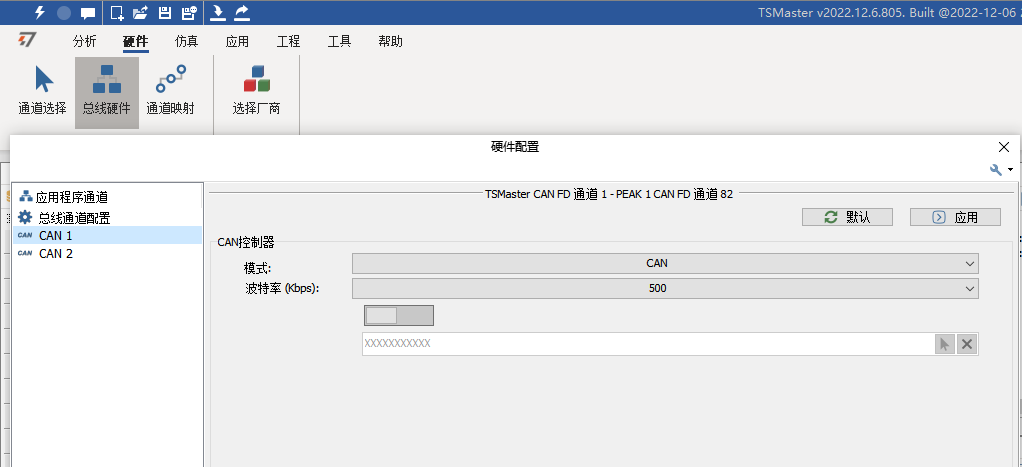The width and height of the screenshot is (1022, 467).
Task: Expand the 波特率 500 Kbps dropdown
Action: coord(665,288)
